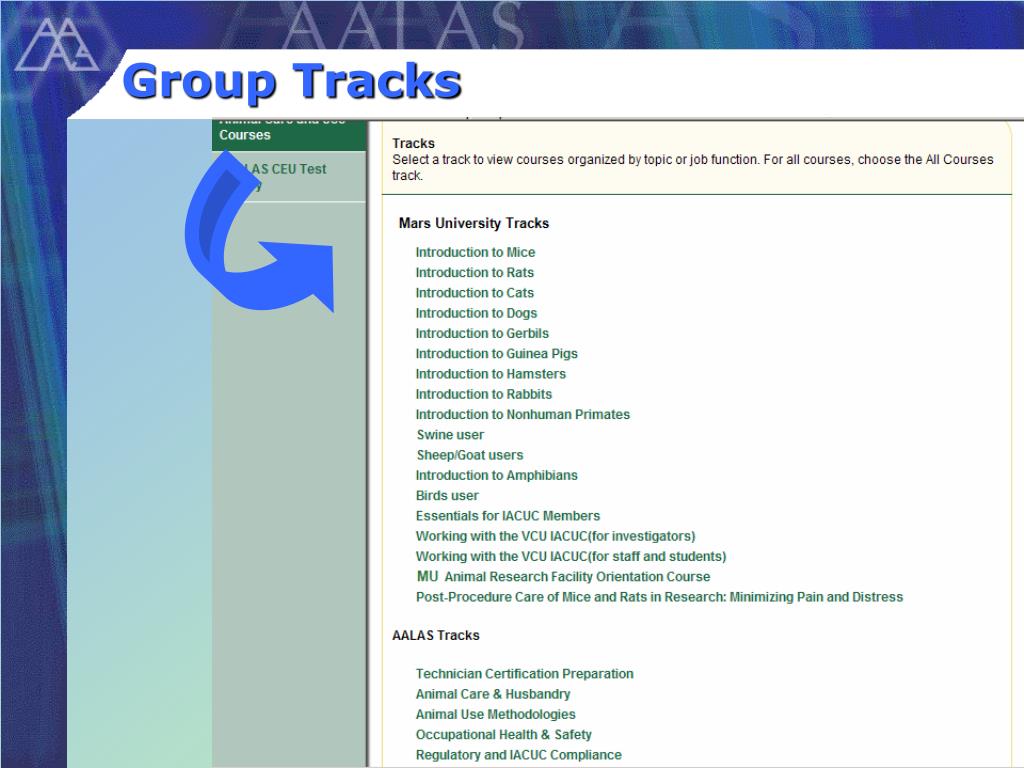This screenshot has height=768, width=1024.
Task: Open Technician Certification Preparation track
Action: point(524,673)
